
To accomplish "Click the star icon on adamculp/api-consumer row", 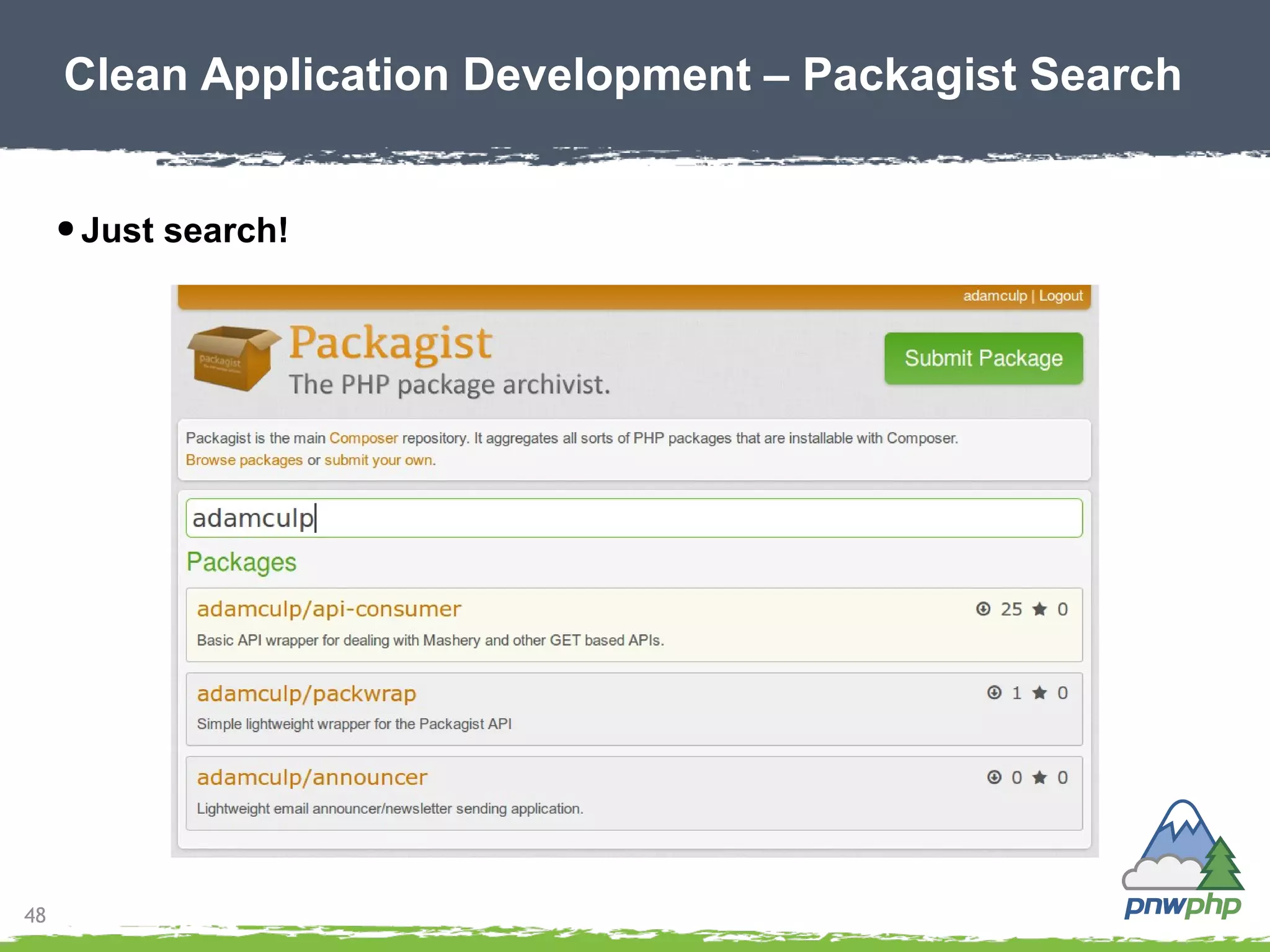I will (x=1040, y=609).
